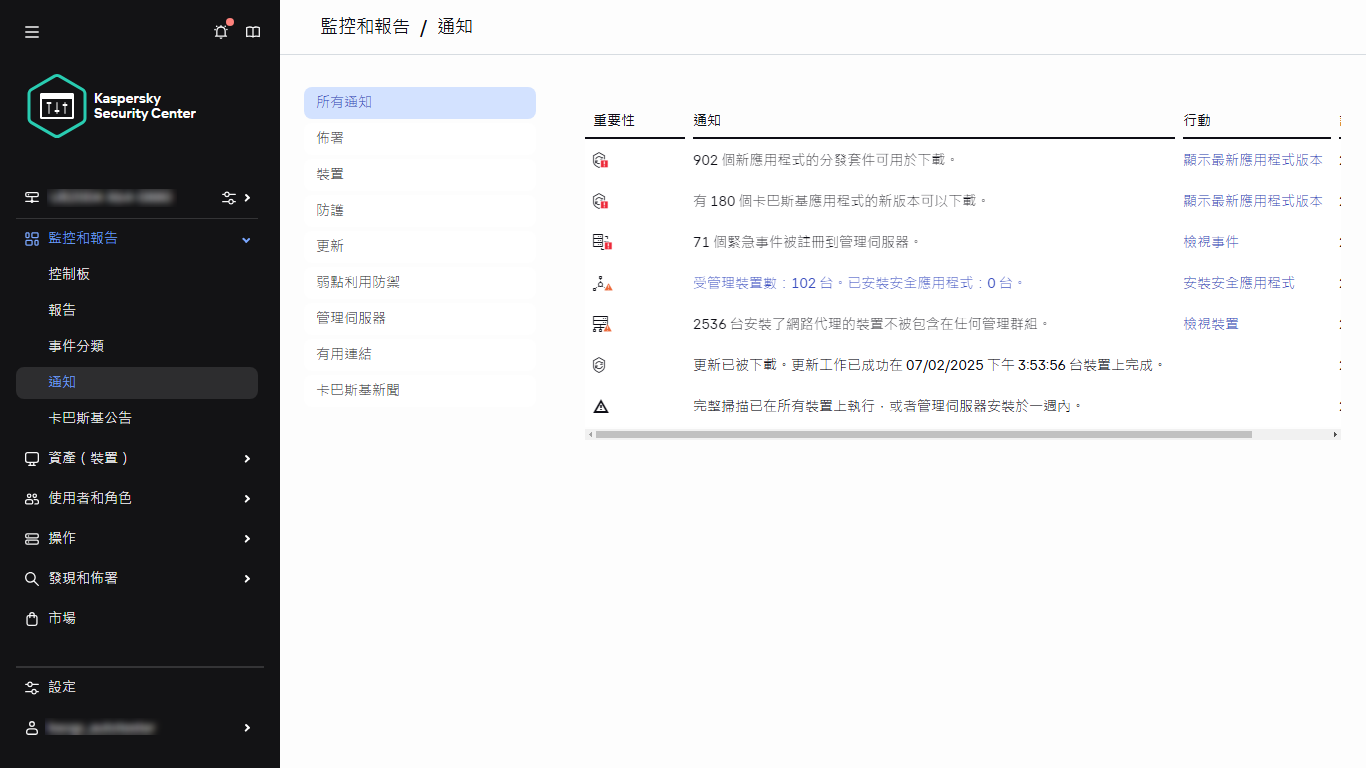Click 安裝安全應用程式 action link
The image size is (1366, 768).
[x=1240, y=283]
